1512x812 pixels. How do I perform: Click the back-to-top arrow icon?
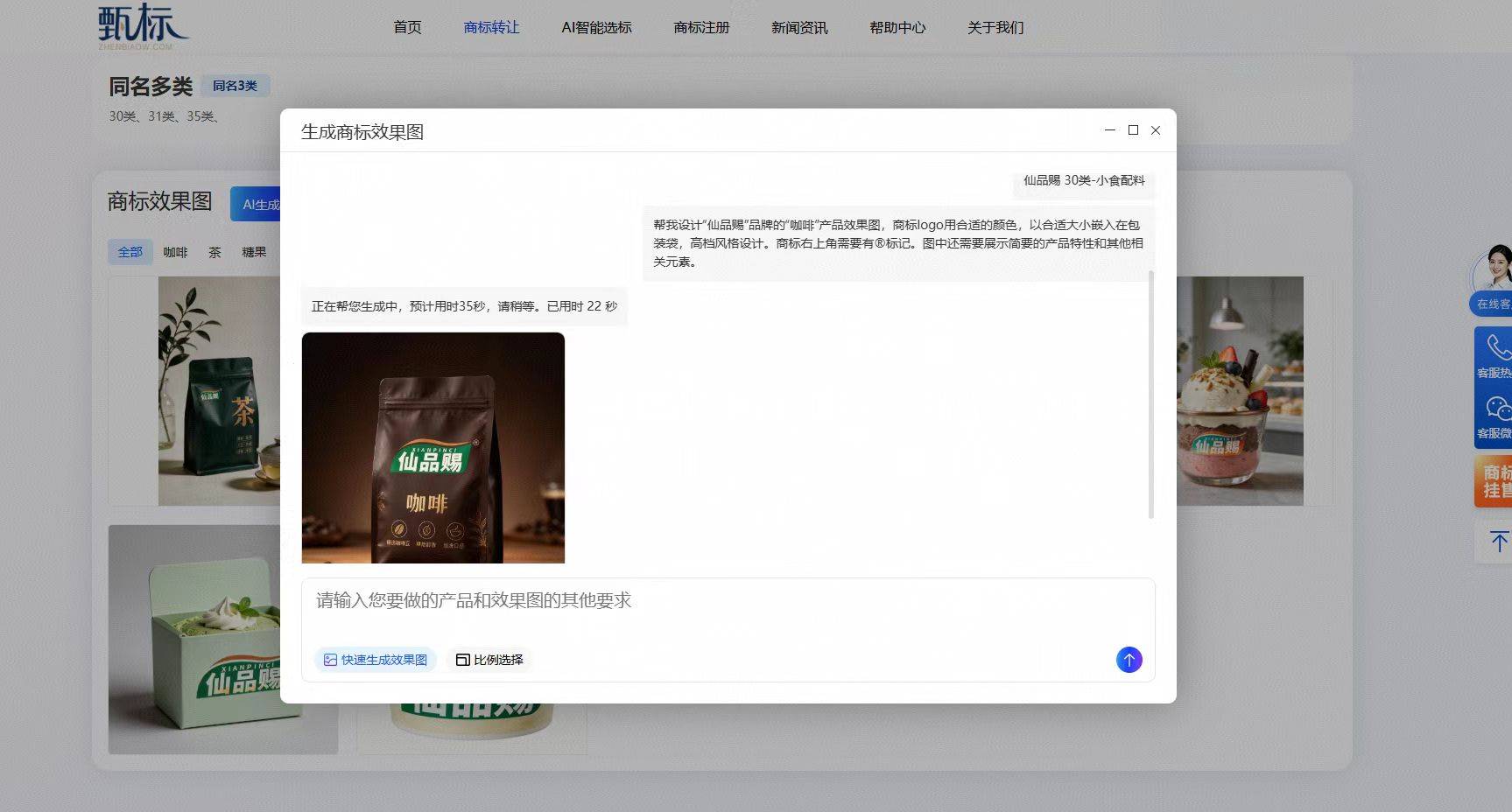[x=1498, y=542]
